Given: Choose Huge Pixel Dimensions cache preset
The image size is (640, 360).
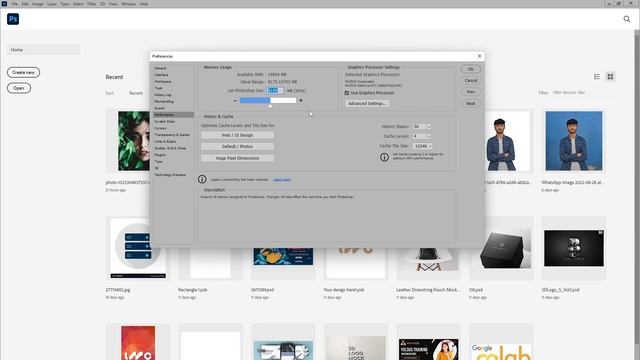Looking at the screenshot, I should [237, 158].
